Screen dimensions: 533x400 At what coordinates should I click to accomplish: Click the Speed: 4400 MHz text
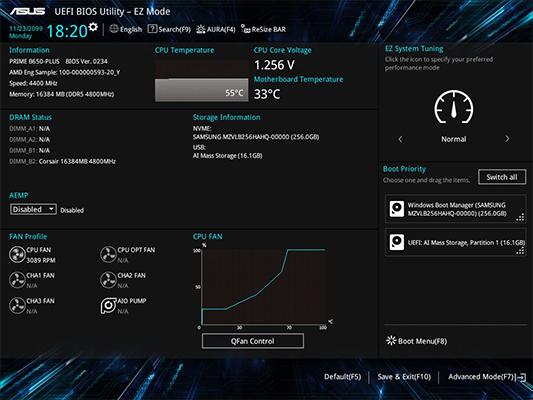(33, 83)
